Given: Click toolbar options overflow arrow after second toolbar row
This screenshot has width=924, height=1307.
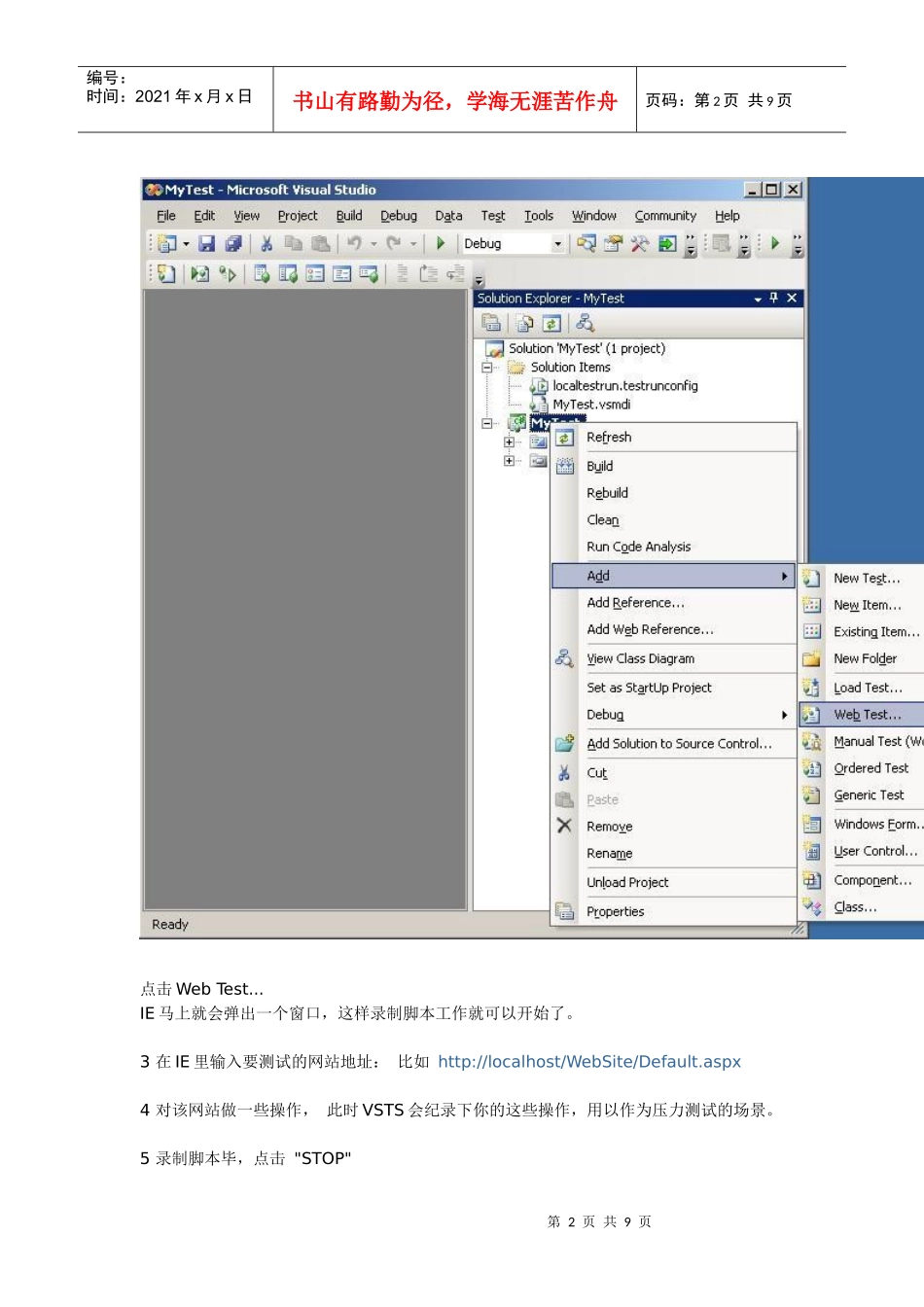Looking at the screenshot, I should click(x=479, y=280).
